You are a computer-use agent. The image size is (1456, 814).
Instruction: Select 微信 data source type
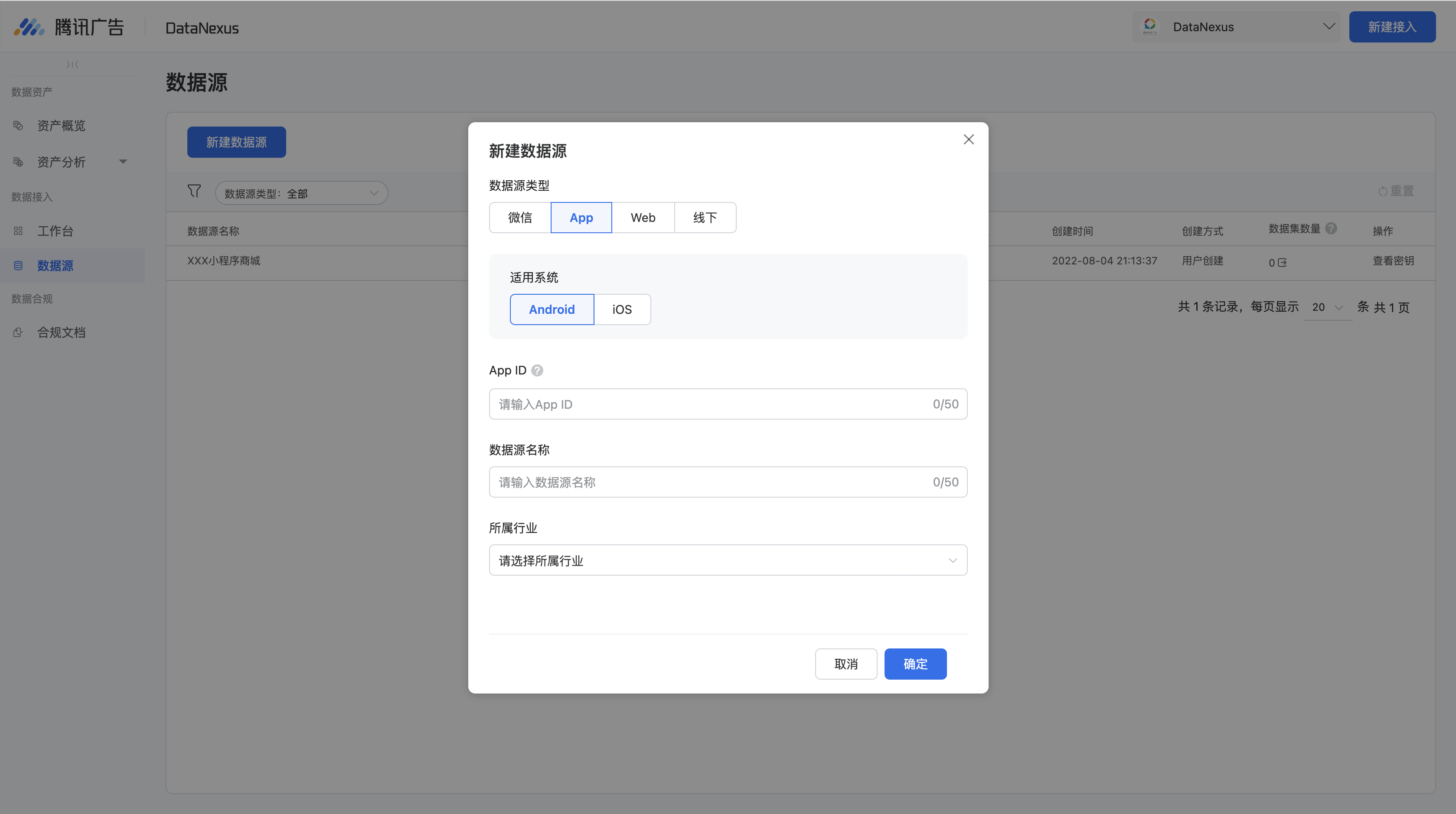(520, 218)
